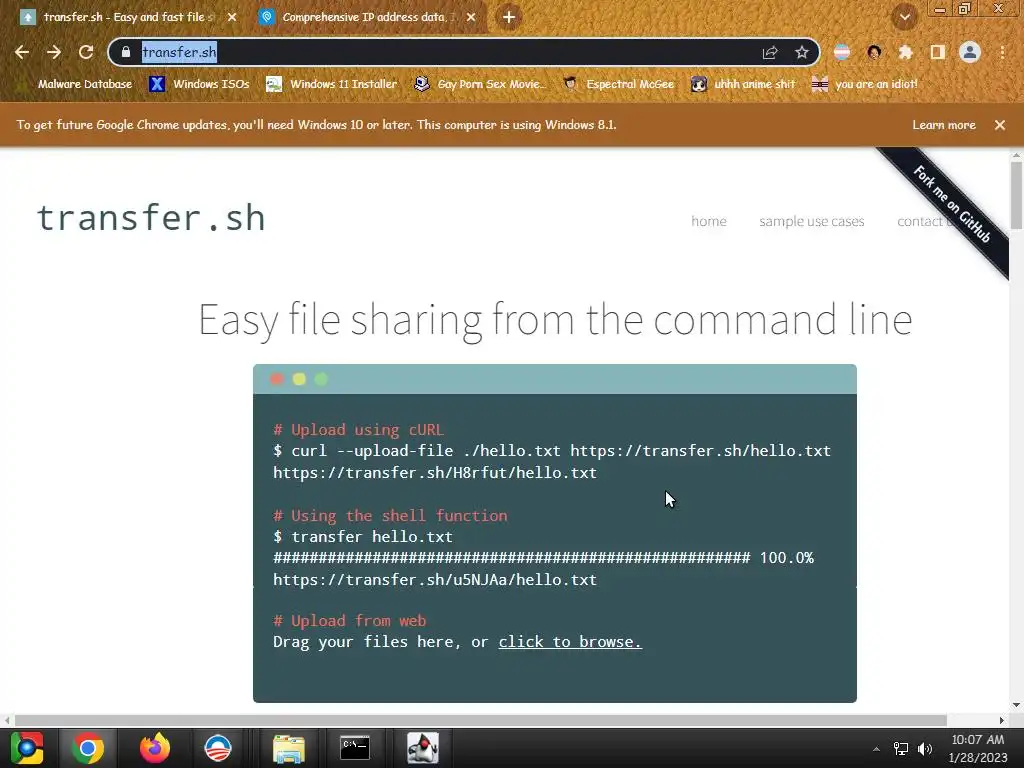The image size is (1024, 768).
Task: Open the network tray icon
Action: 901,749
